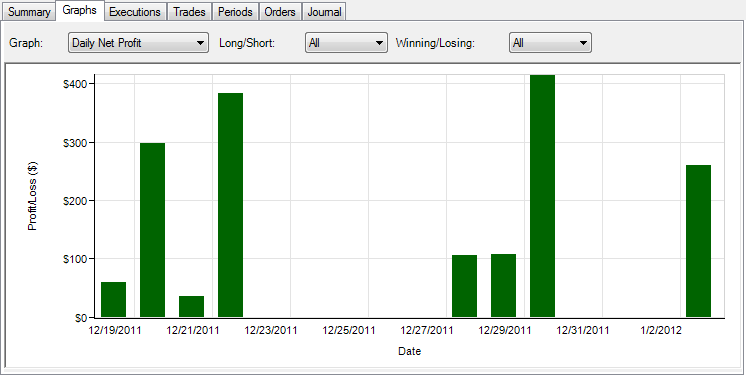Click the Profit/Loss ($) axis title

pos(32,196)
